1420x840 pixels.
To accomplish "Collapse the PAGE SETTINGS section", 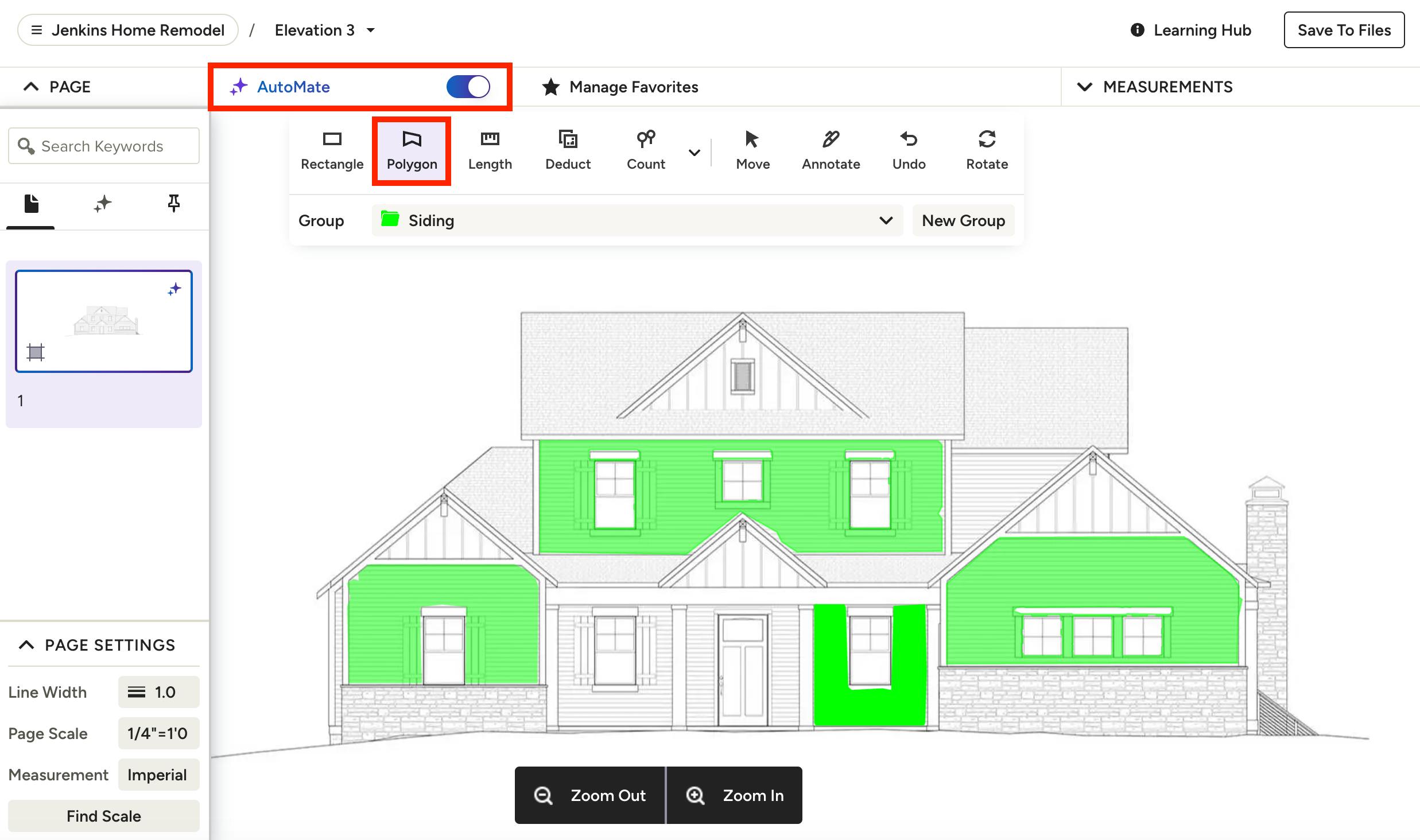I will tap(26, 645).
